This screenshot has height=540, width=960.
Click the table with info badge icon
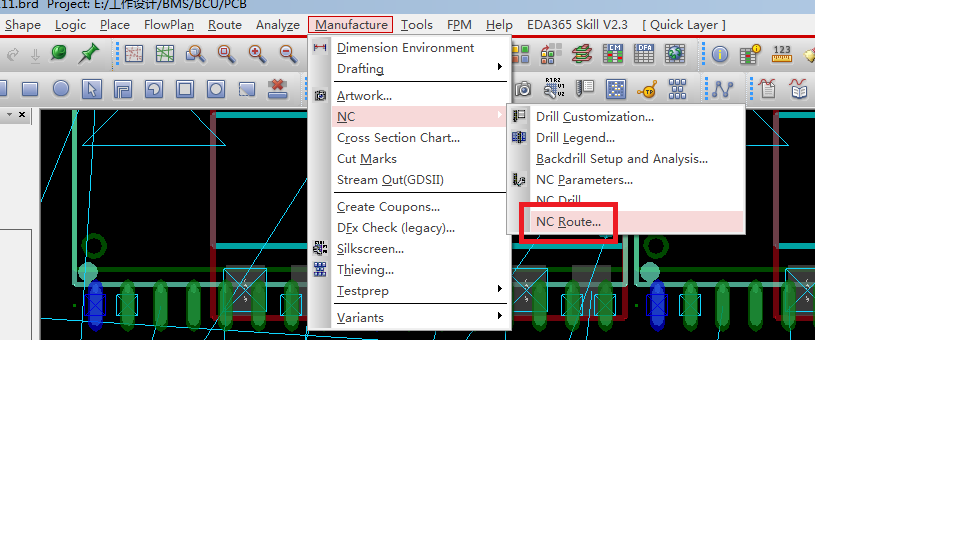coord(751,54)
